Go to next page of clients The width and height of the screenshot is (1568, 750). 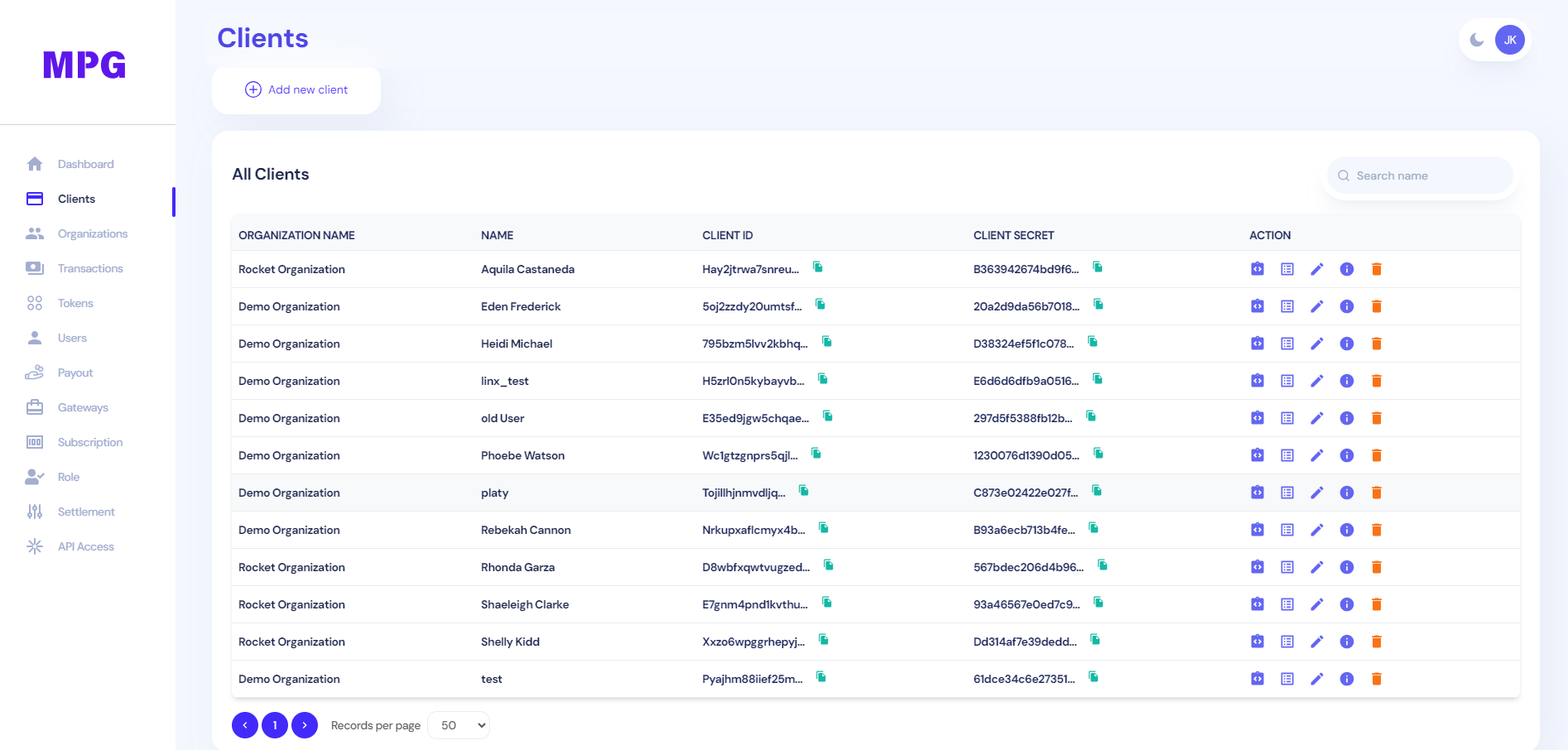pyautogui.click(x=305, y=725)
